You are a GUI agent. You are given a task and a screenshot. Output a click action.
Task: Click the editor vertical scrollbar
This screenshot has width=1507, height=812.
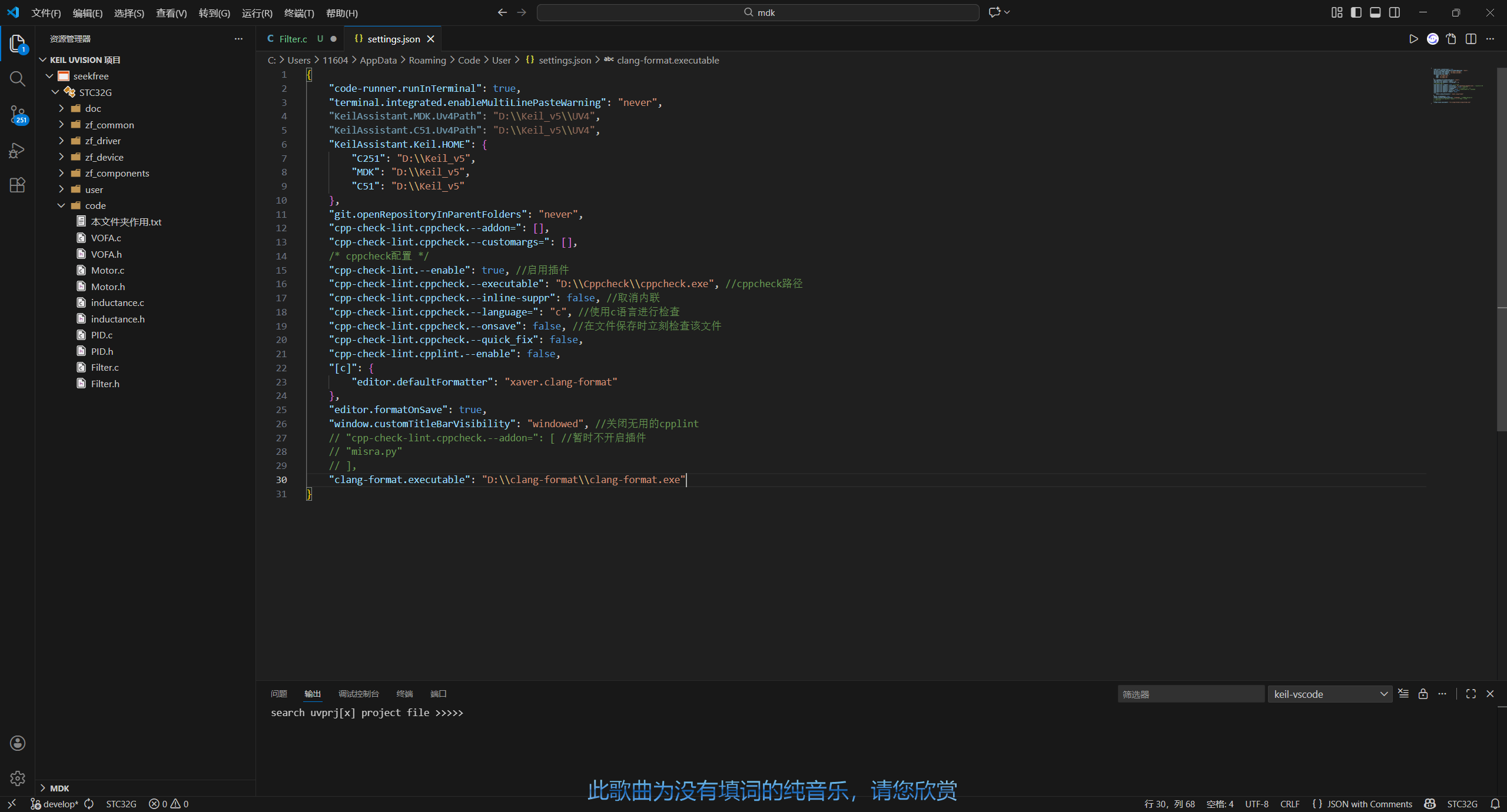(1502, 249)
